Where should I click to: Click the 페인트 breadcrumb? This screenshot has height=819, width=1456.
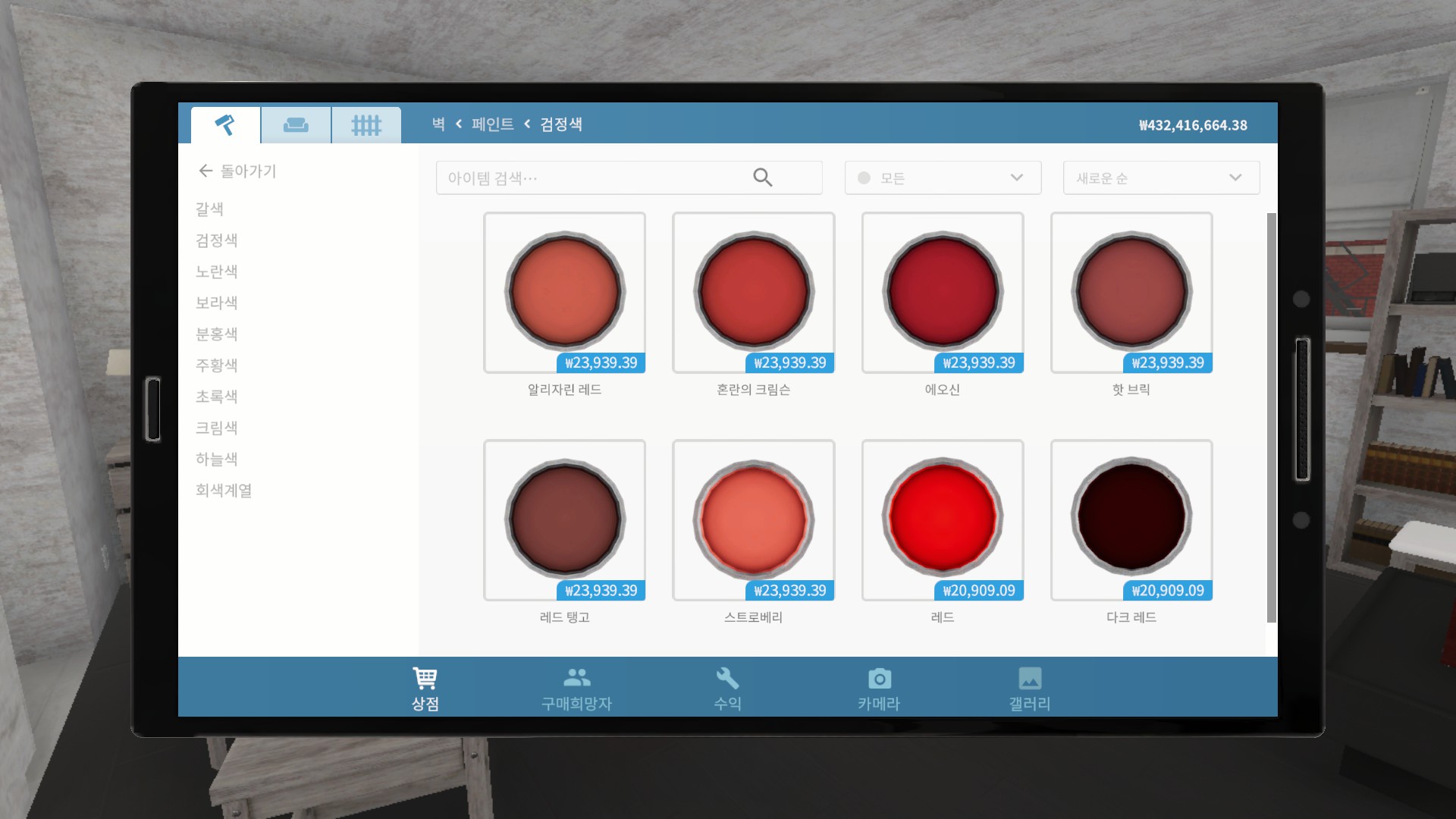tap(492, 124)
